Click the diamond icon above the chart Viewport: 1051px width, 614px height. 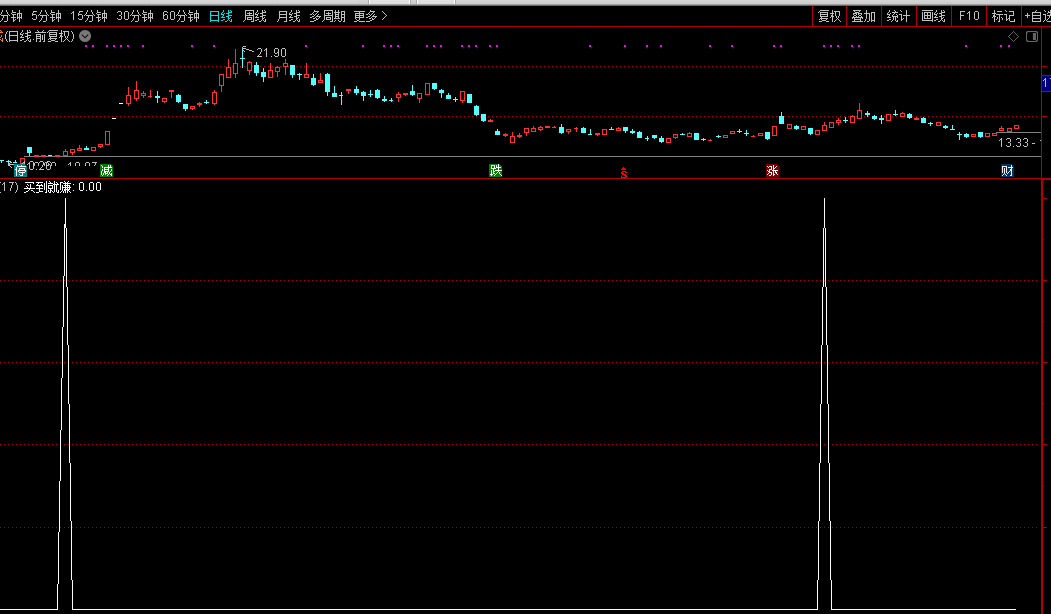pos(1013,36)
